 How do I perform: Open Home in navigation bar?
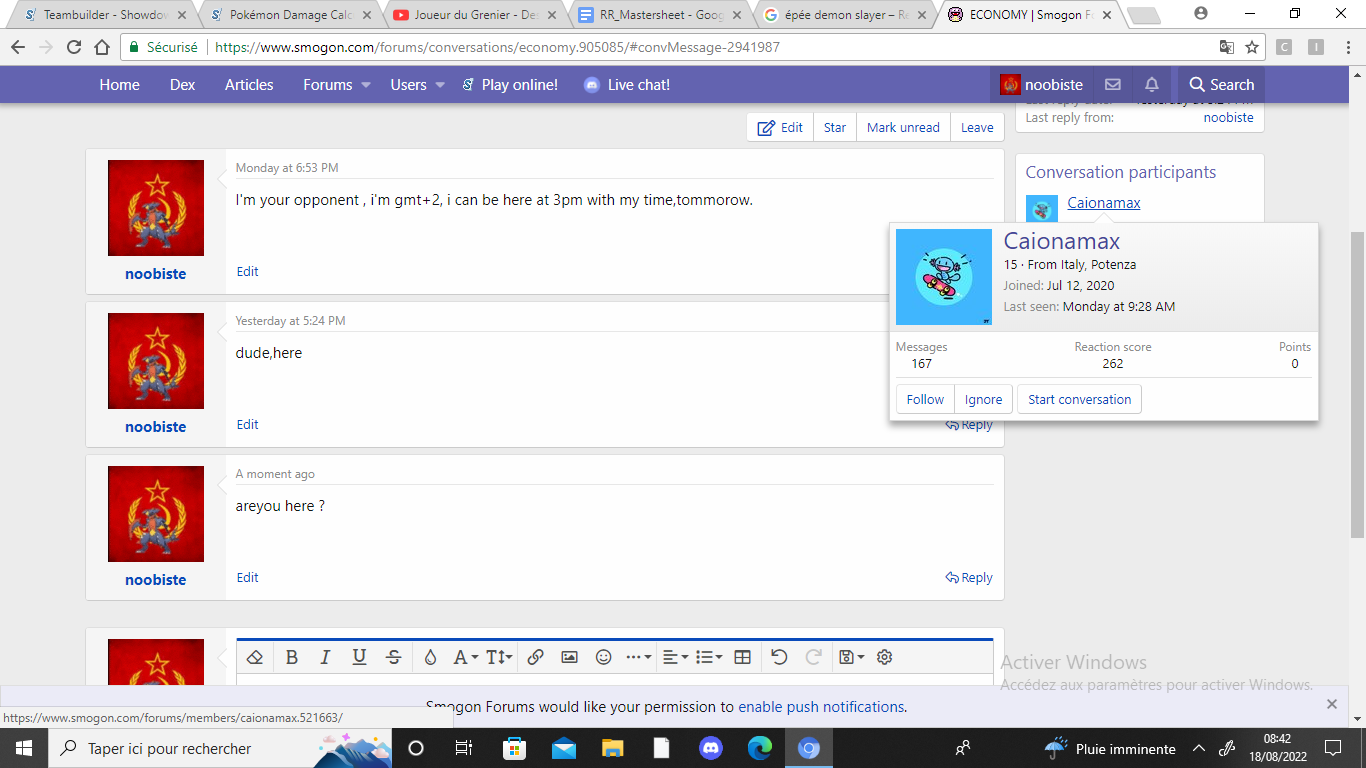(x=119, y=85)
